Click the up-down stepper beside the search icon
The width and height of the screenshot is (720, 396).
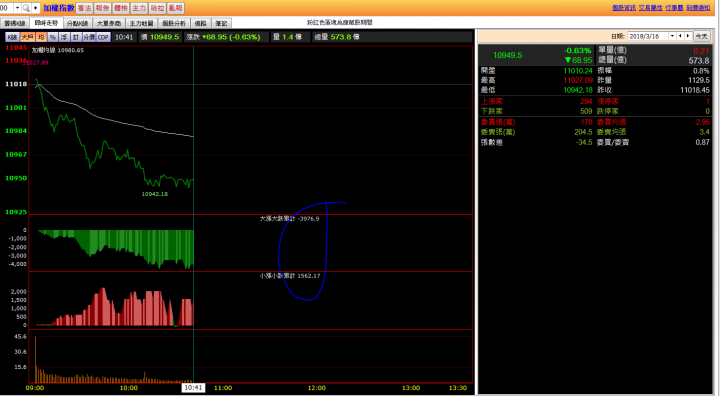click(35, 8)
